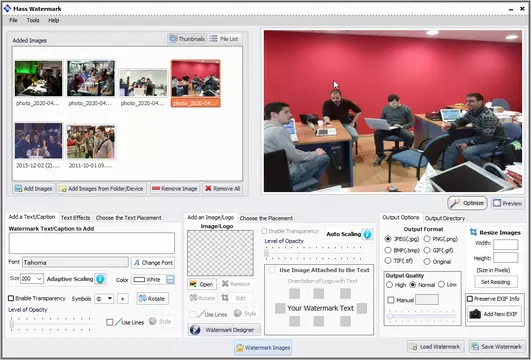Screen dimensions: 531x360
Task: Click the text Level of Opacity slider
Action: click(x=50, y=324)
